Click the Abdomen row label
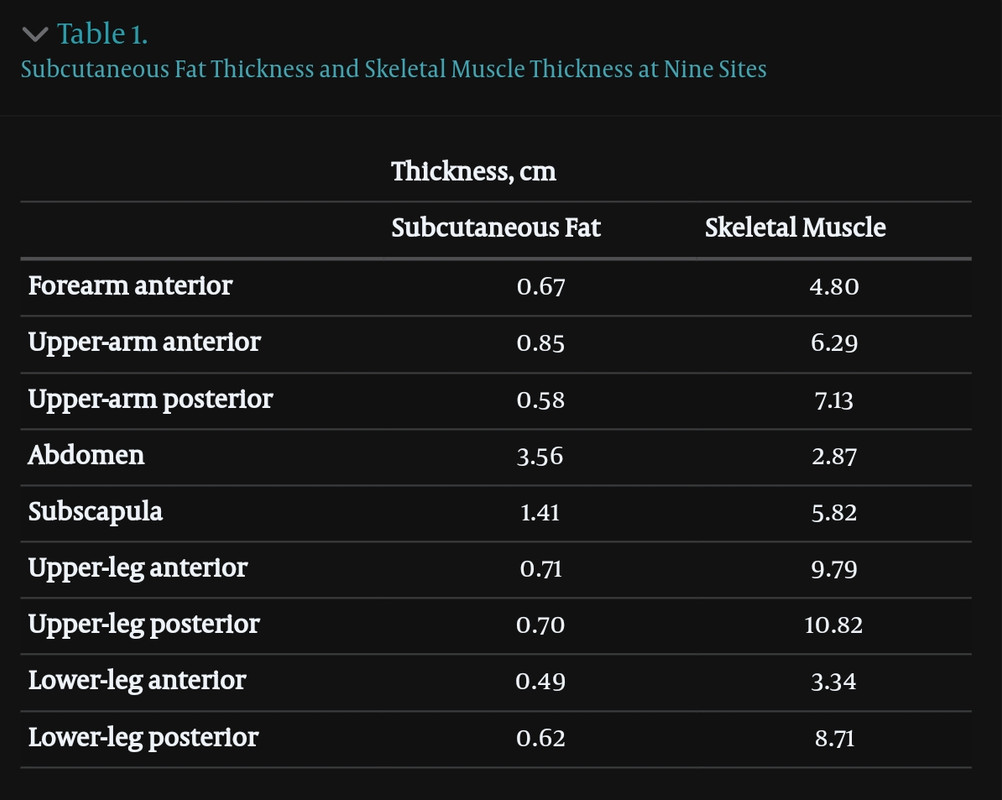 pyautogui.click(x=86, y=455)
